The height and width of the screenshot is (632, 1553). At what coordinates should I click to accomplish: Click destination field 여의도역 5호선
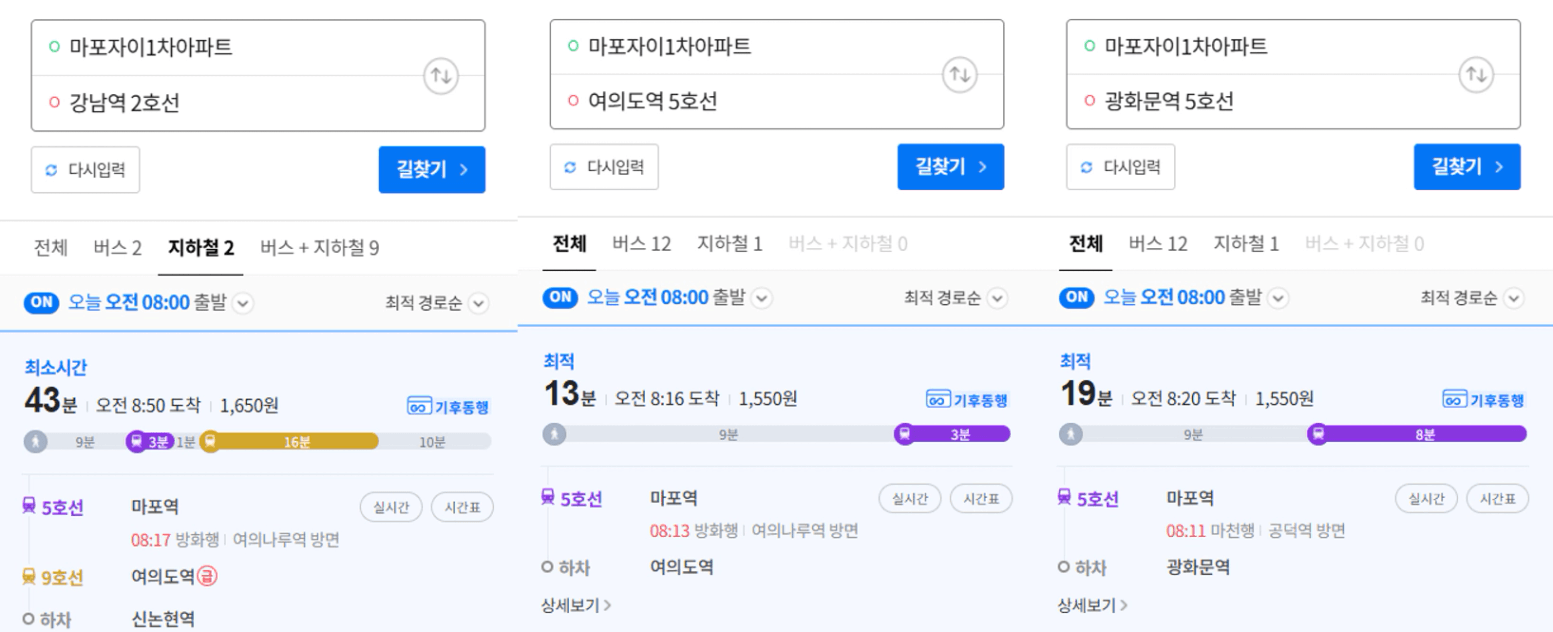(x=776, y=101)
